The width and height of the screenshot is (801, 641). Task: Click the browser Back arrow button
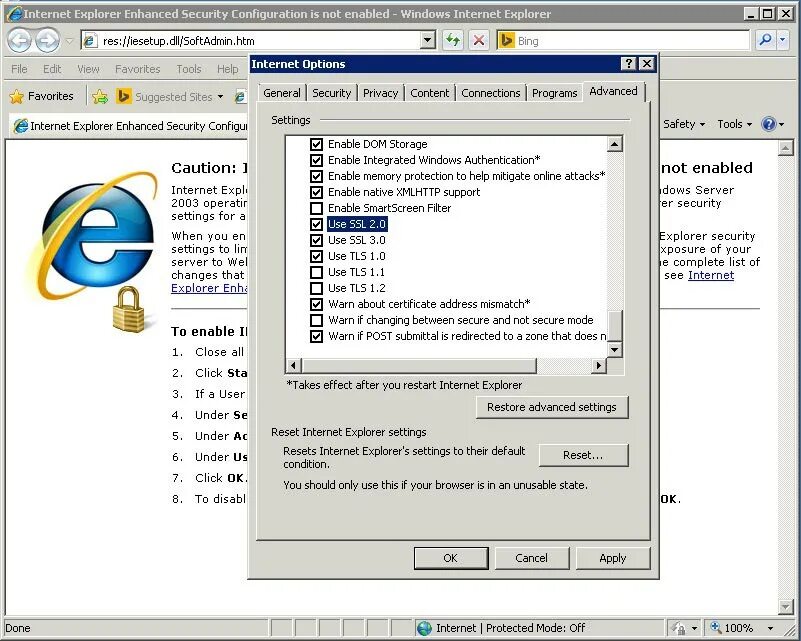click(19, 40)
